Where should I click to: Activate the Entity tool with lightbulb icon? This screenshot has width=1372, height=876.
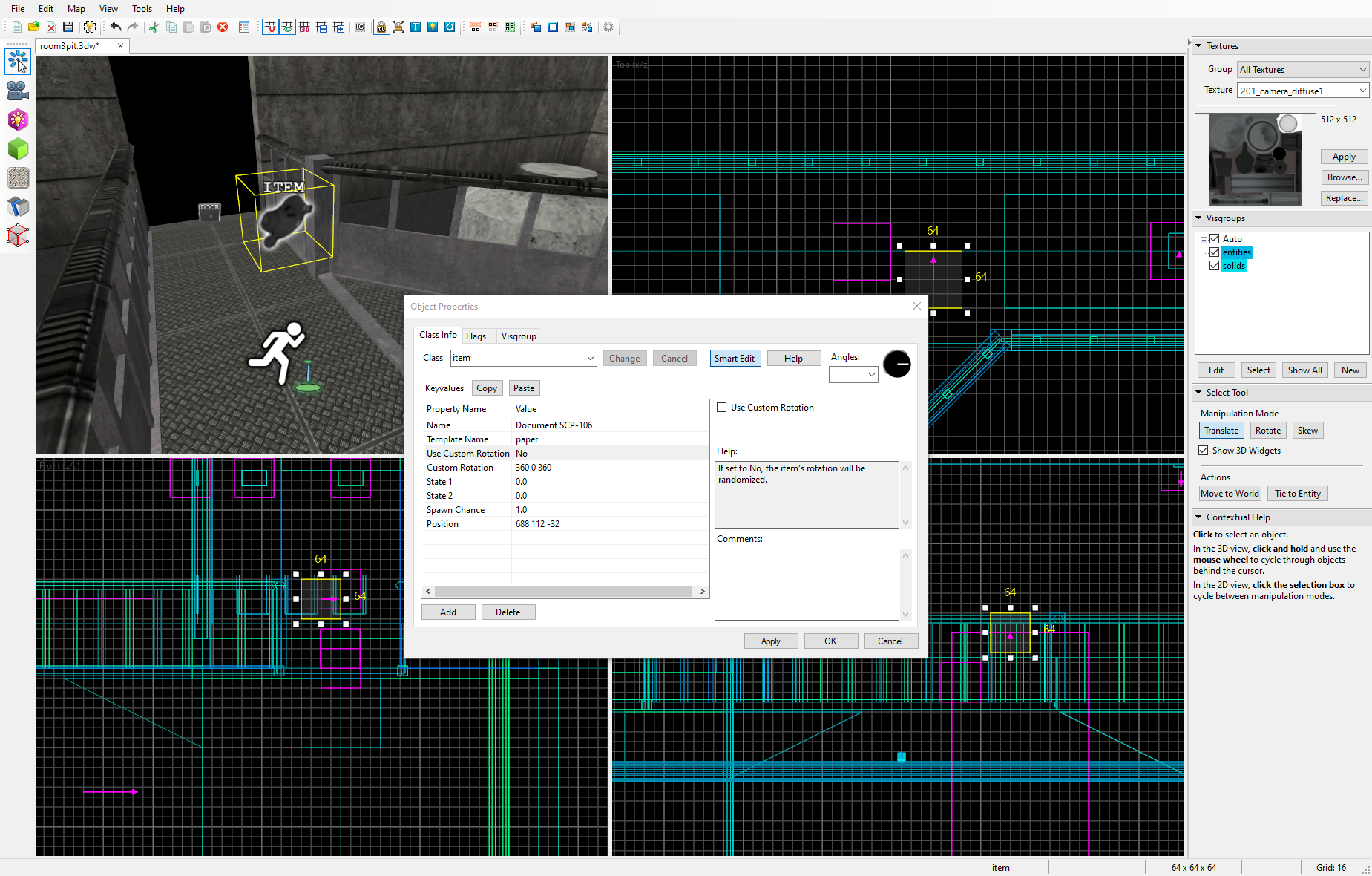coord(18,120)
